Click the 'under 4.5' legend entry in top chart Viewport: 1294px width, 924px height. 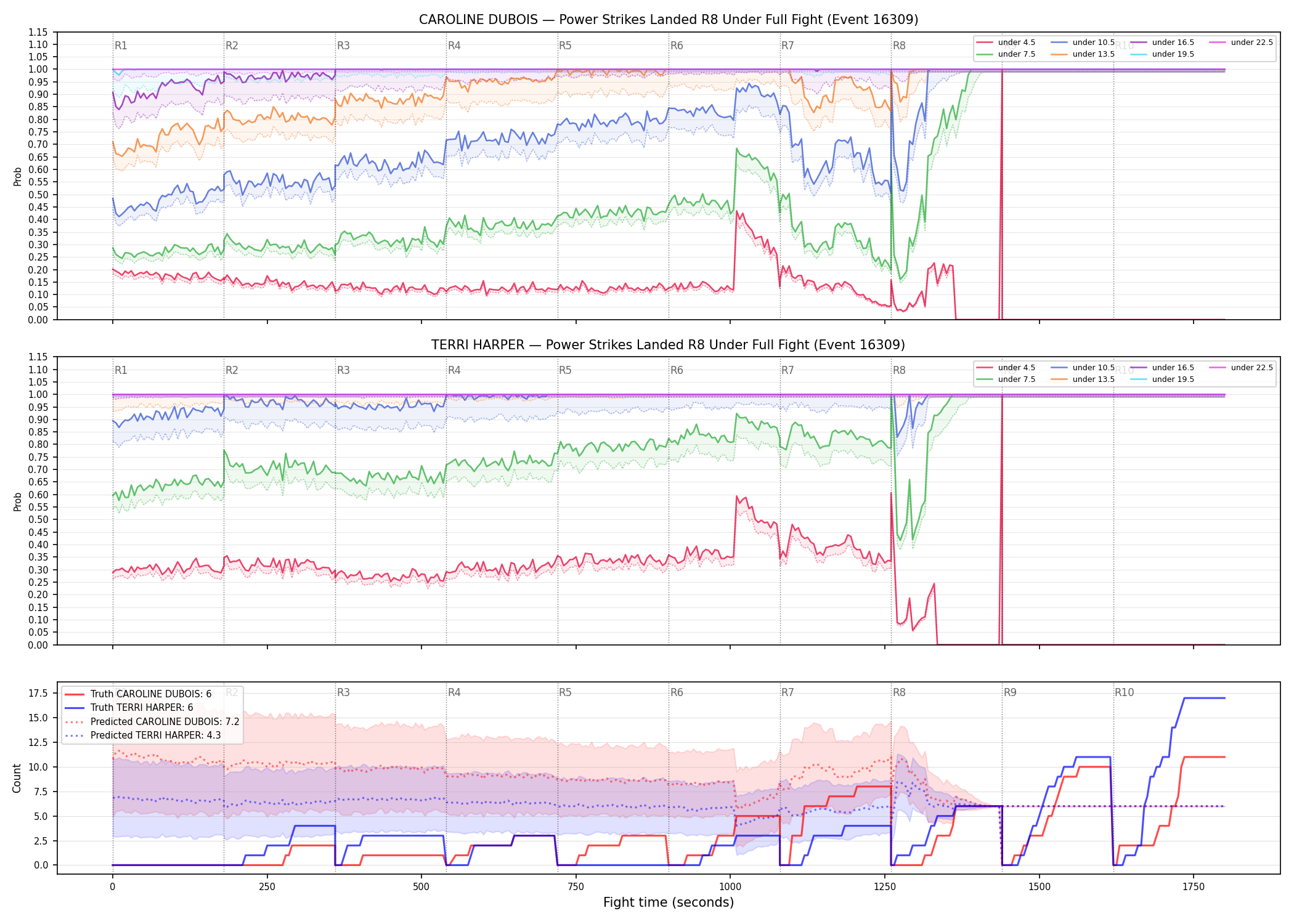pos(1006,43)
